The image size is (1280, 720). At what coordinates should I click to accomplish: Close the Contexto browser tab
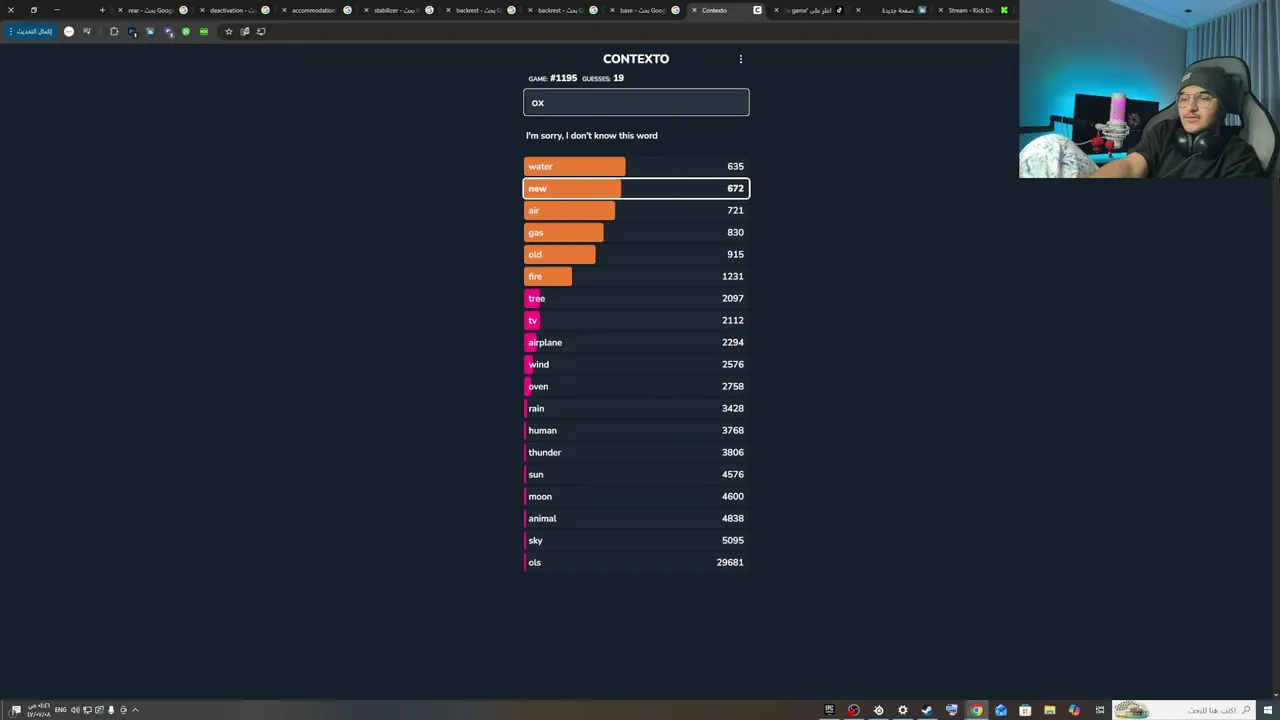[x=694, y=10]
